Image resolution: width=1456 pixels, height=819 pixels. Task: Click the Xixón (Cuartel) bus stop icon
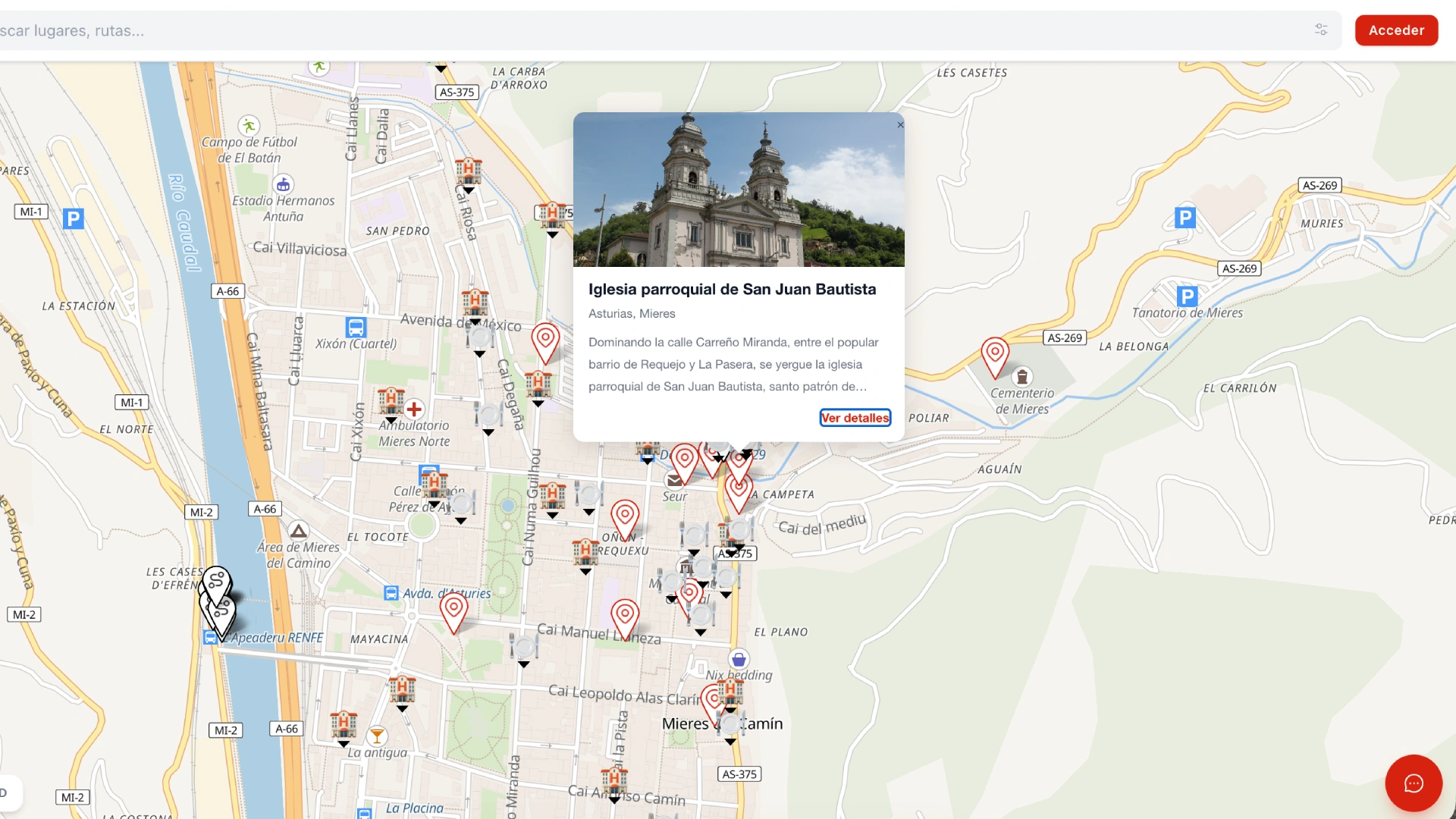coord(356,328)
